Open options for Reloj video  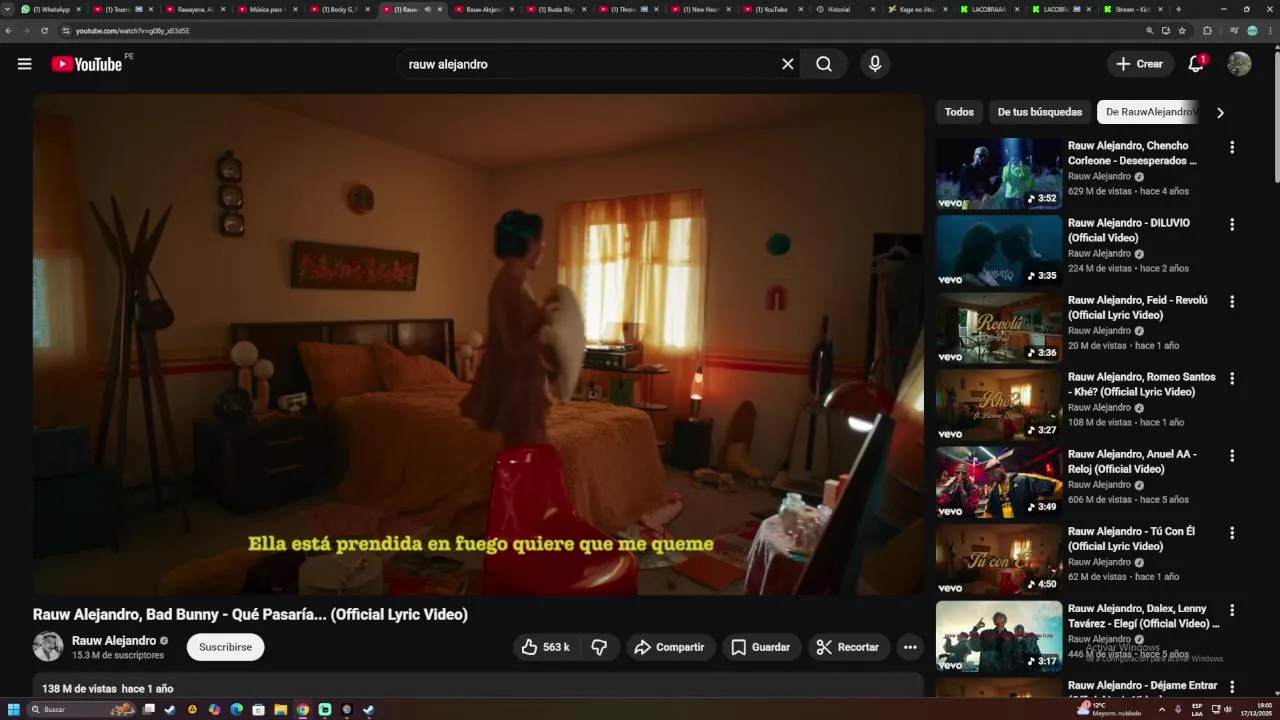1232,455
